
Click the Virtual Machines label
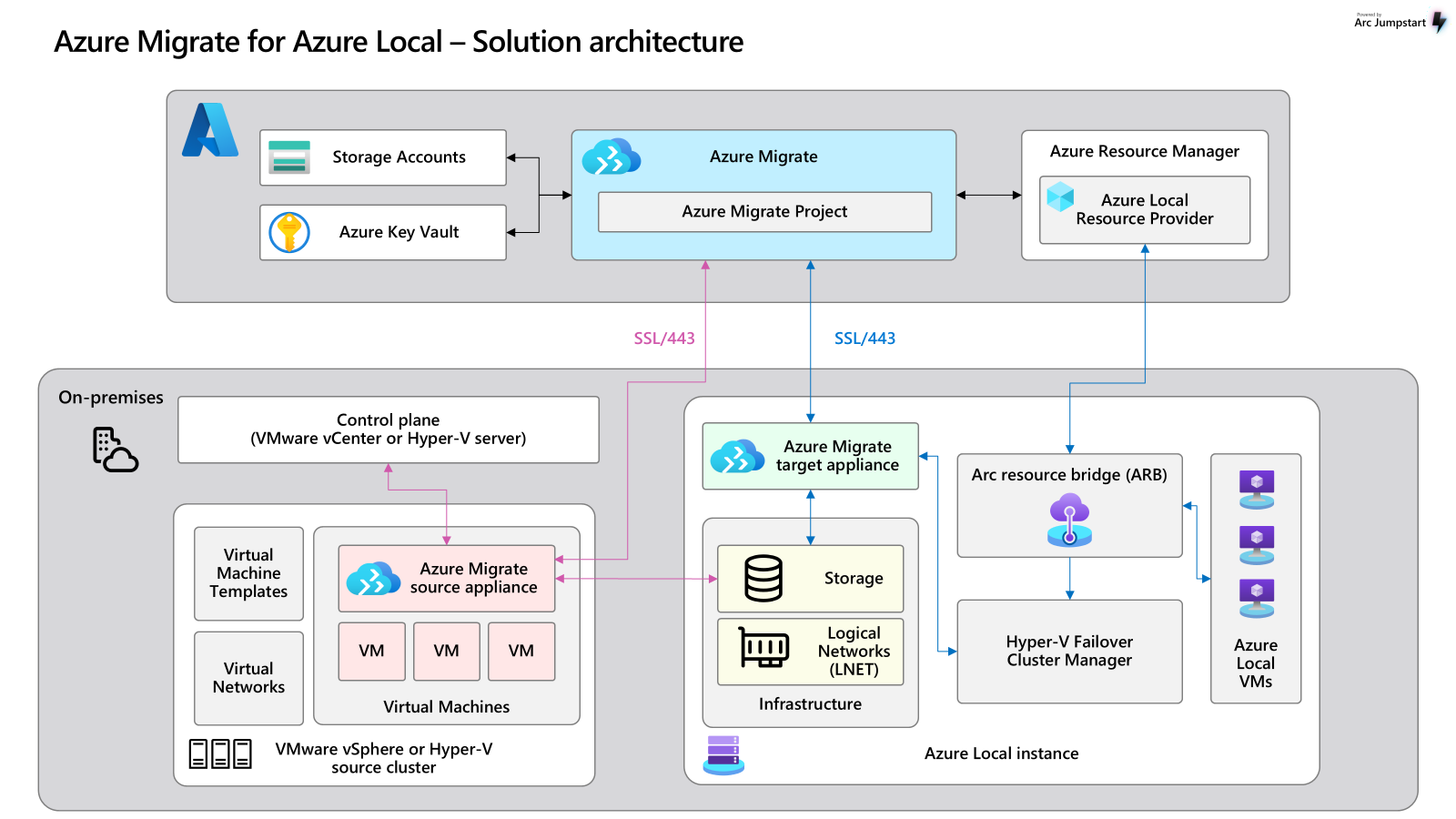[x=446, y=707]
